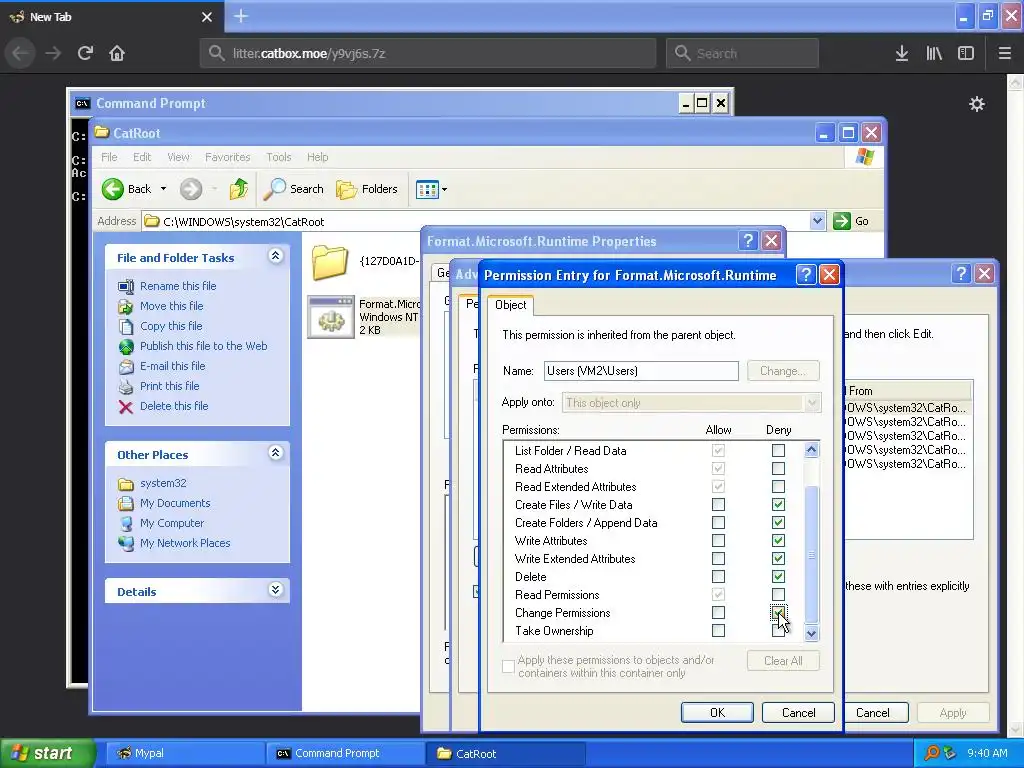Image resolution: width=1024 pixels, height=768 pixels.
Task: Select the Object tab in Permission Entry
Action: (x=510, y=305)
